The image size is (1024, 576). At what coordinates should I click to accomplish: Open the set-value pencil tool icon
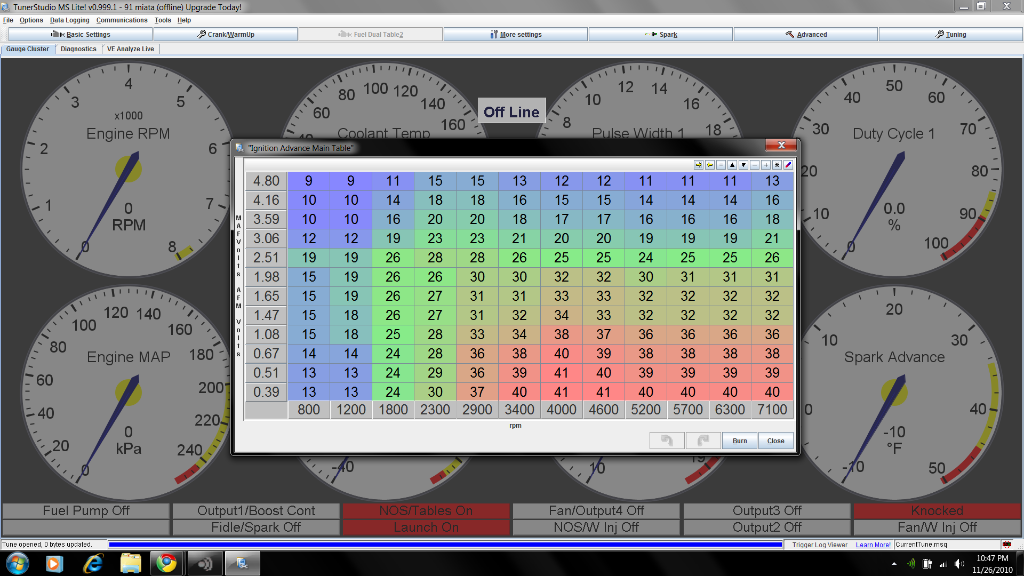tap(788, 165)
